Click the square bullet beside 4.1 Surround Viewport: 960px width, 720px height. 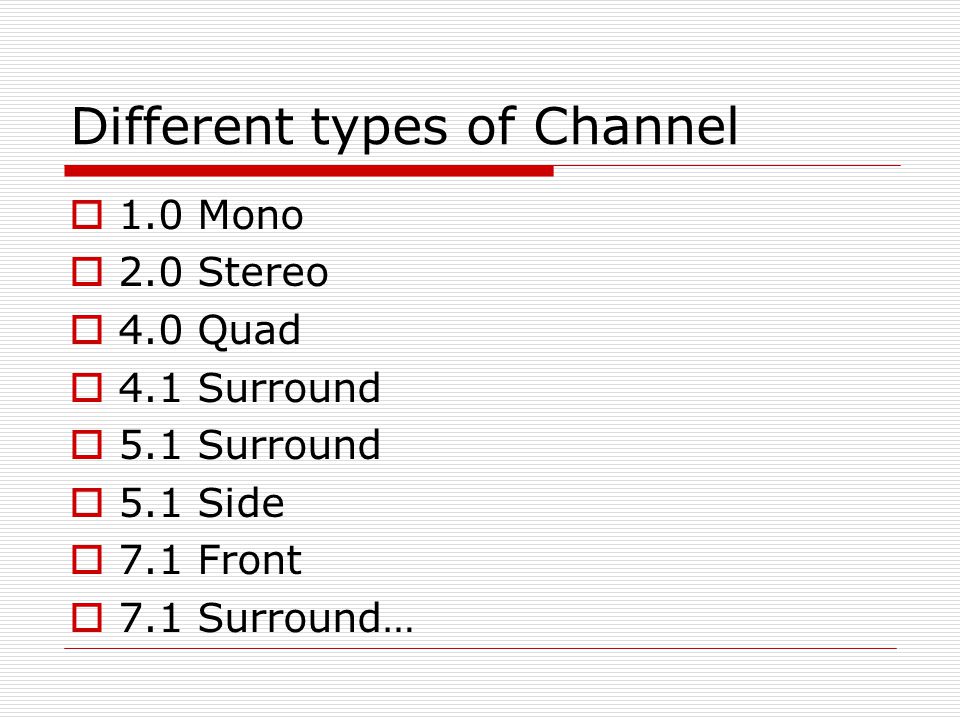pos(87,388)
